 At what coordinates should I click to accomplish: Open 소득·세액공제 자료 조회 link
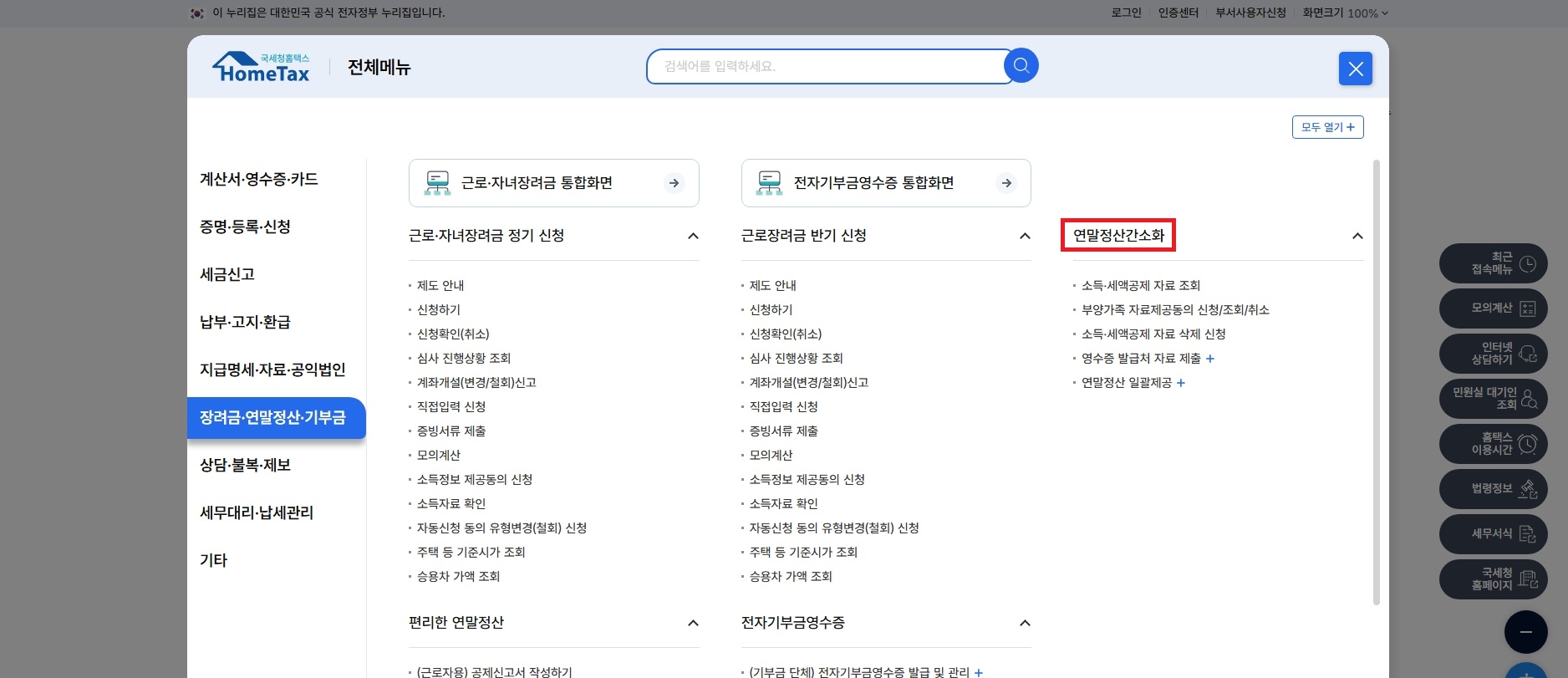(x=1141, y=286)
